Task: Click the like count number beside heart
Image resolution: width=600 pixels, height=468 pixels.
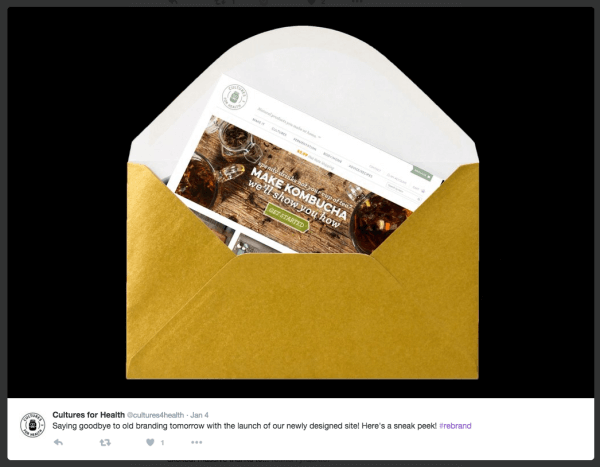Action: point(162,443)
